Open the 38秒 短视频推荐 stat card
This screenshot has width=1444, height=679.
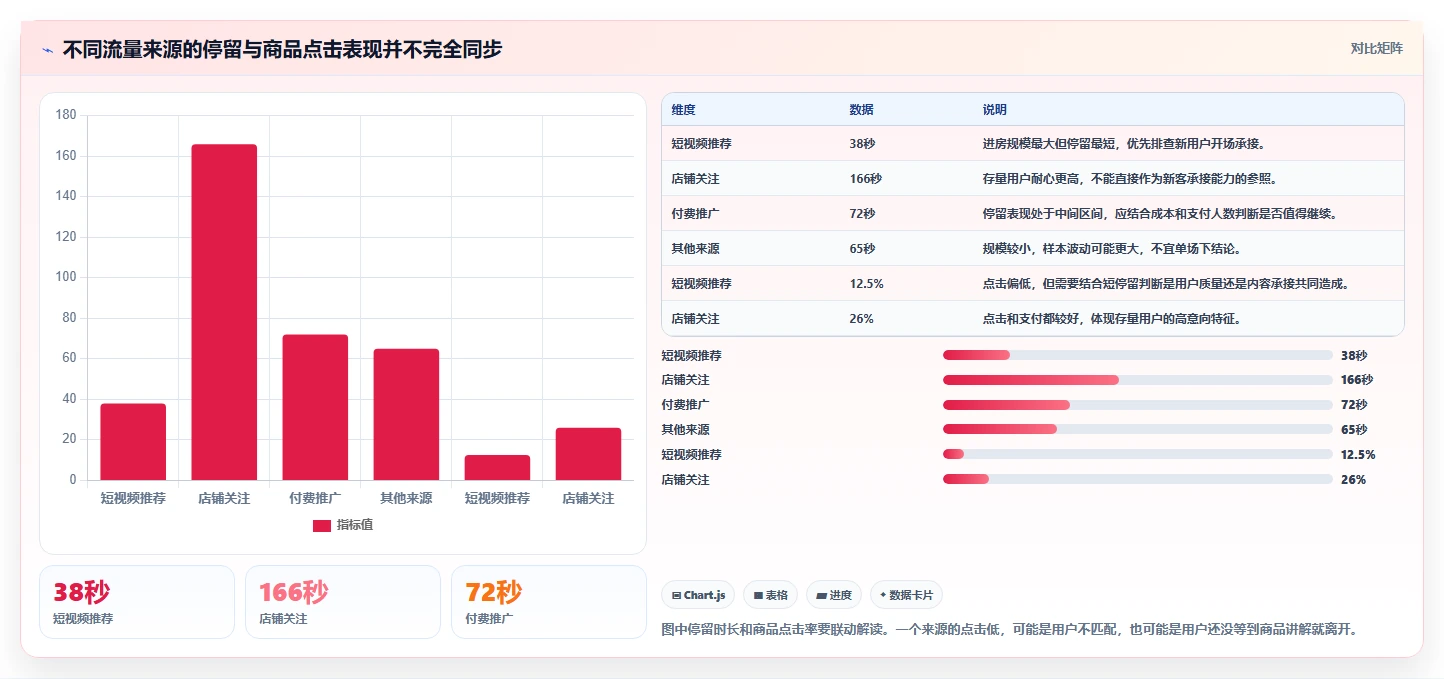pos(137,602)
